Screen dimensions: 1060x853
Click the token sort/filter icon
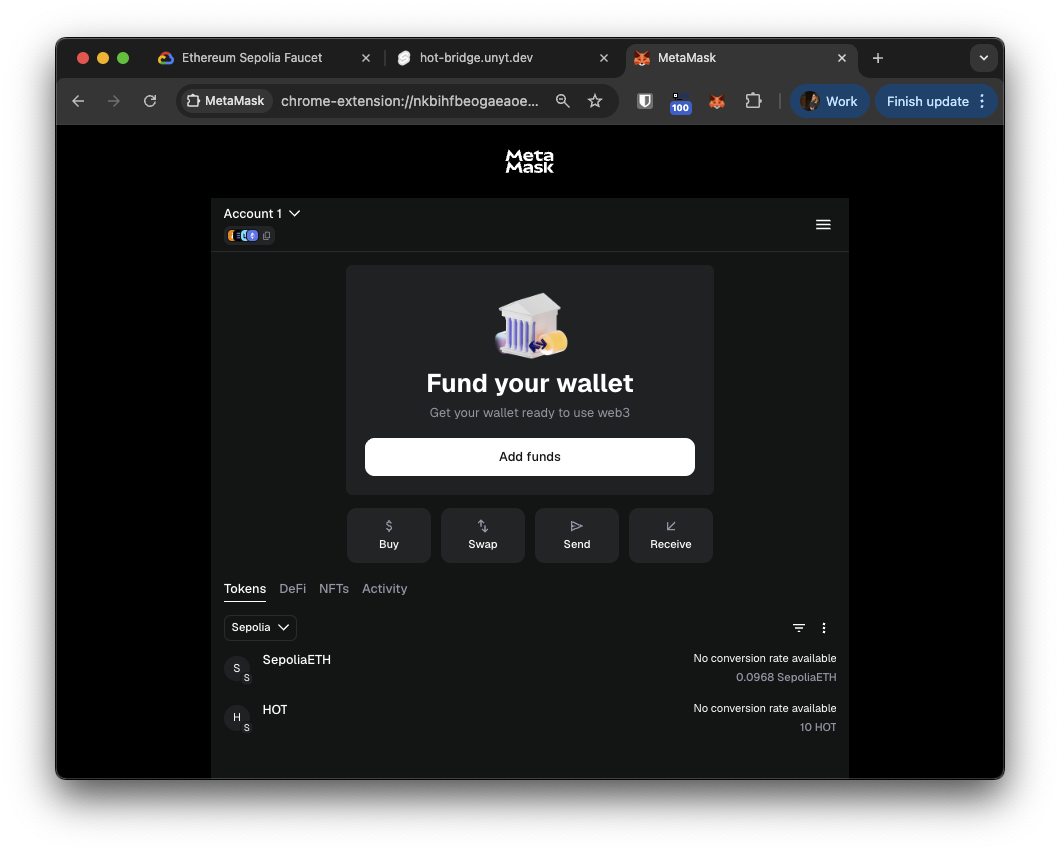[x=799, y=627]
